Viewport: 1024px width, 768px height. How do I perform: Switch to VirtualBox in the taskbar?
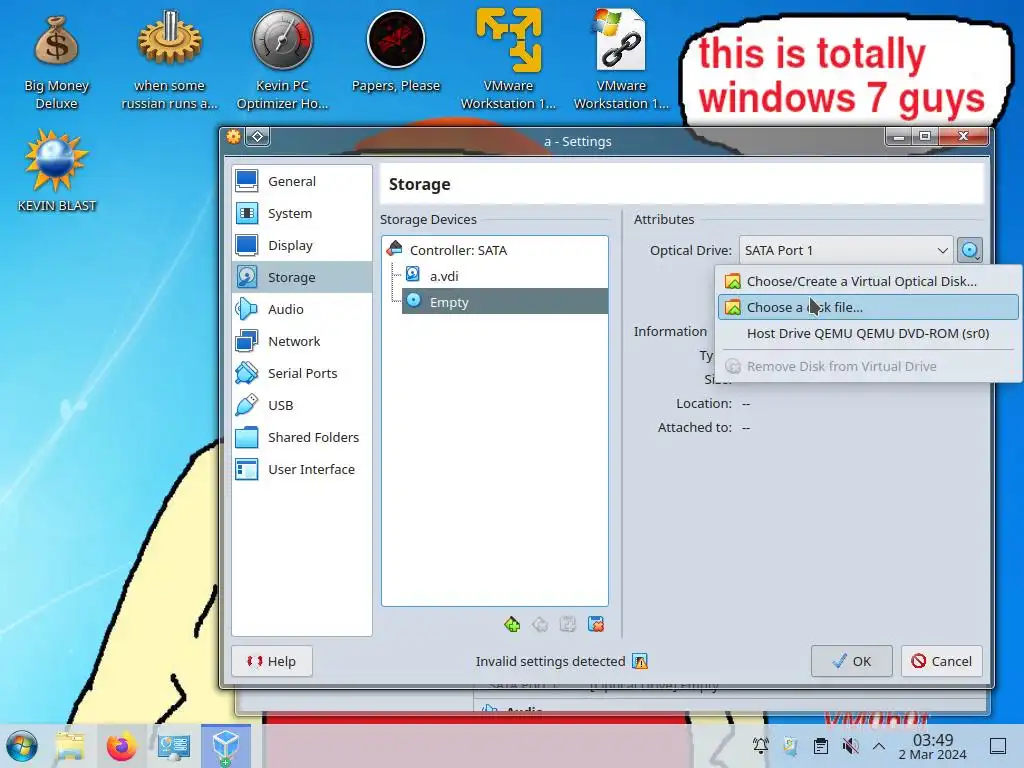coord(225,746)
